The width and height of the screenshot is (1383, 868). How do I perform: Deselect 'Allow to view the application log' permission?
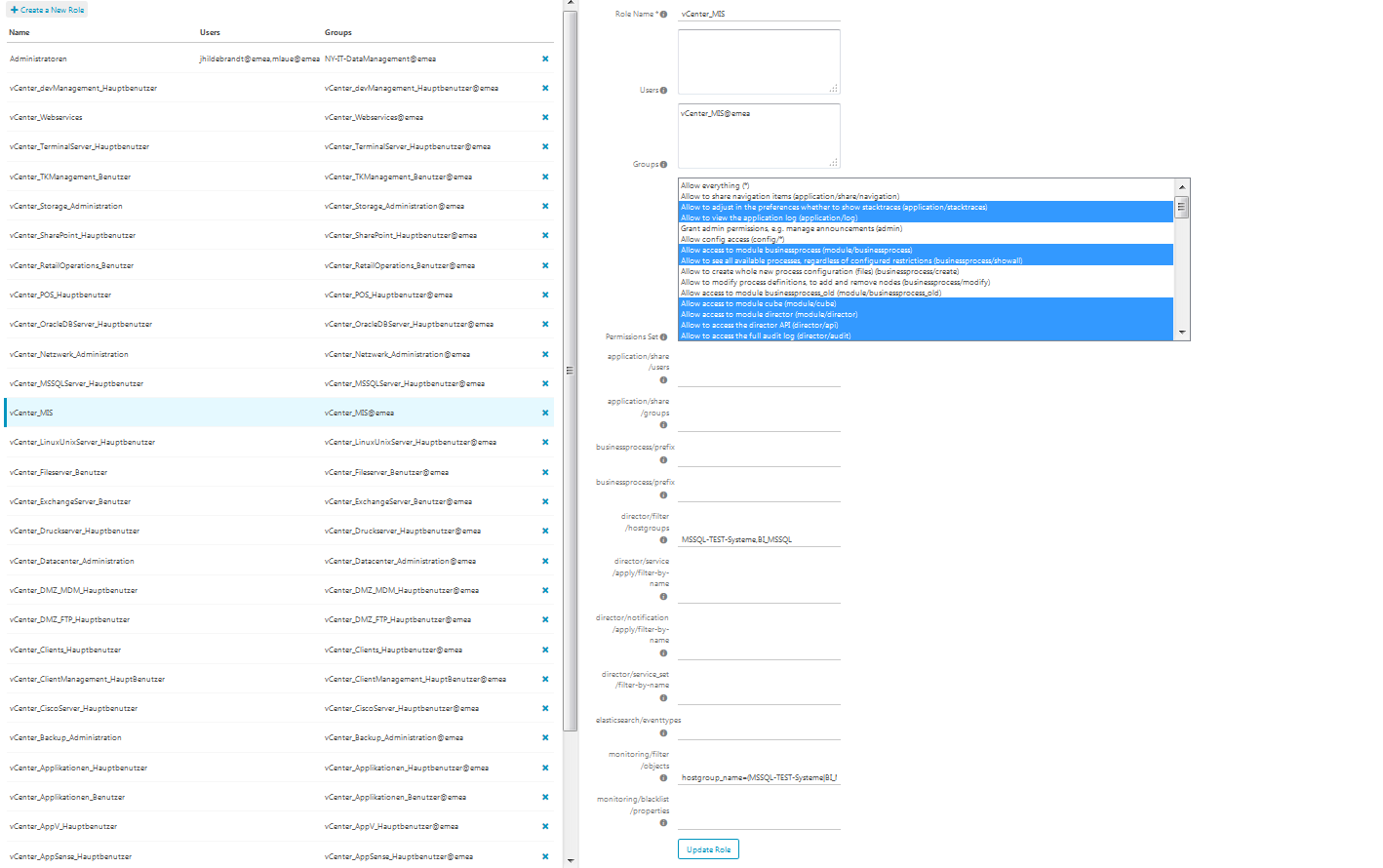point(926,217)
